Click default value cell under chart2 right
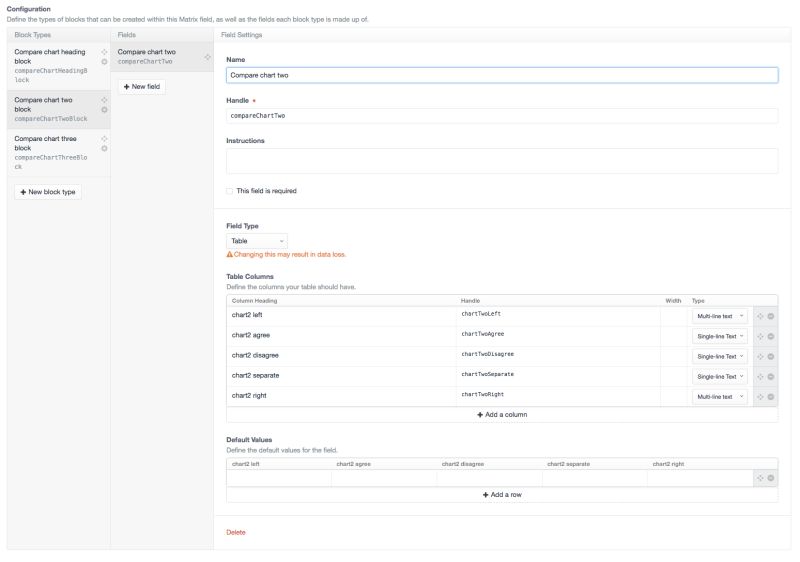 701,478
